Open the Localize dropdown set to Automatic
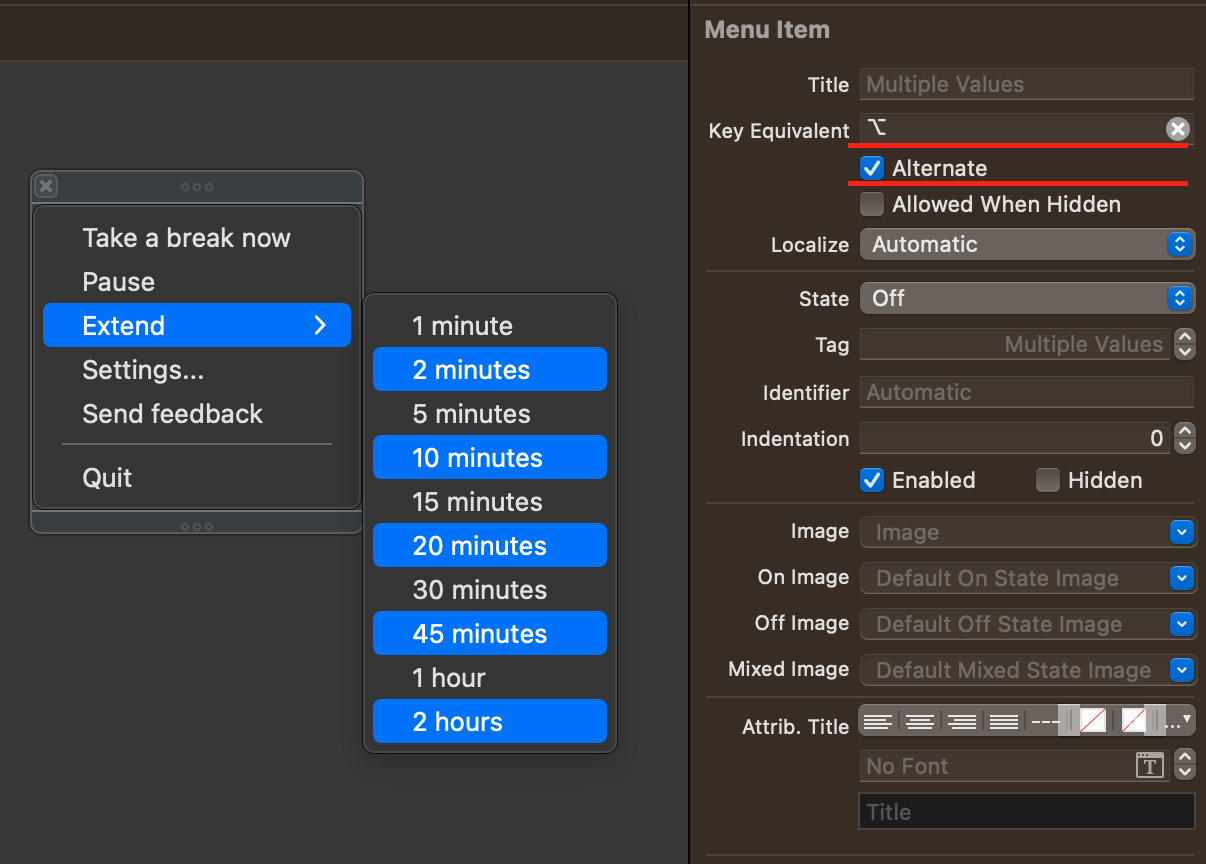This screenshot has width=1206, height=864. point(1183,244)
